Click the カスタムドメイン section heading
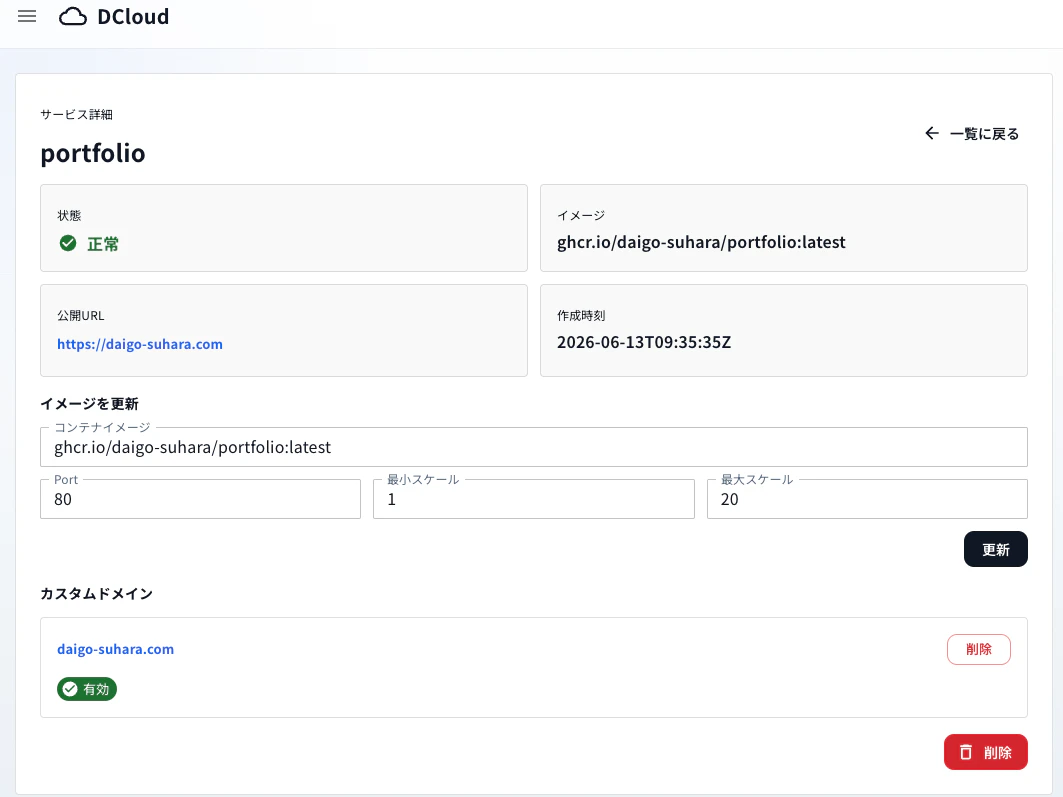The width and height of the screenshot is (1063, 797). click(x=96, y=594)
